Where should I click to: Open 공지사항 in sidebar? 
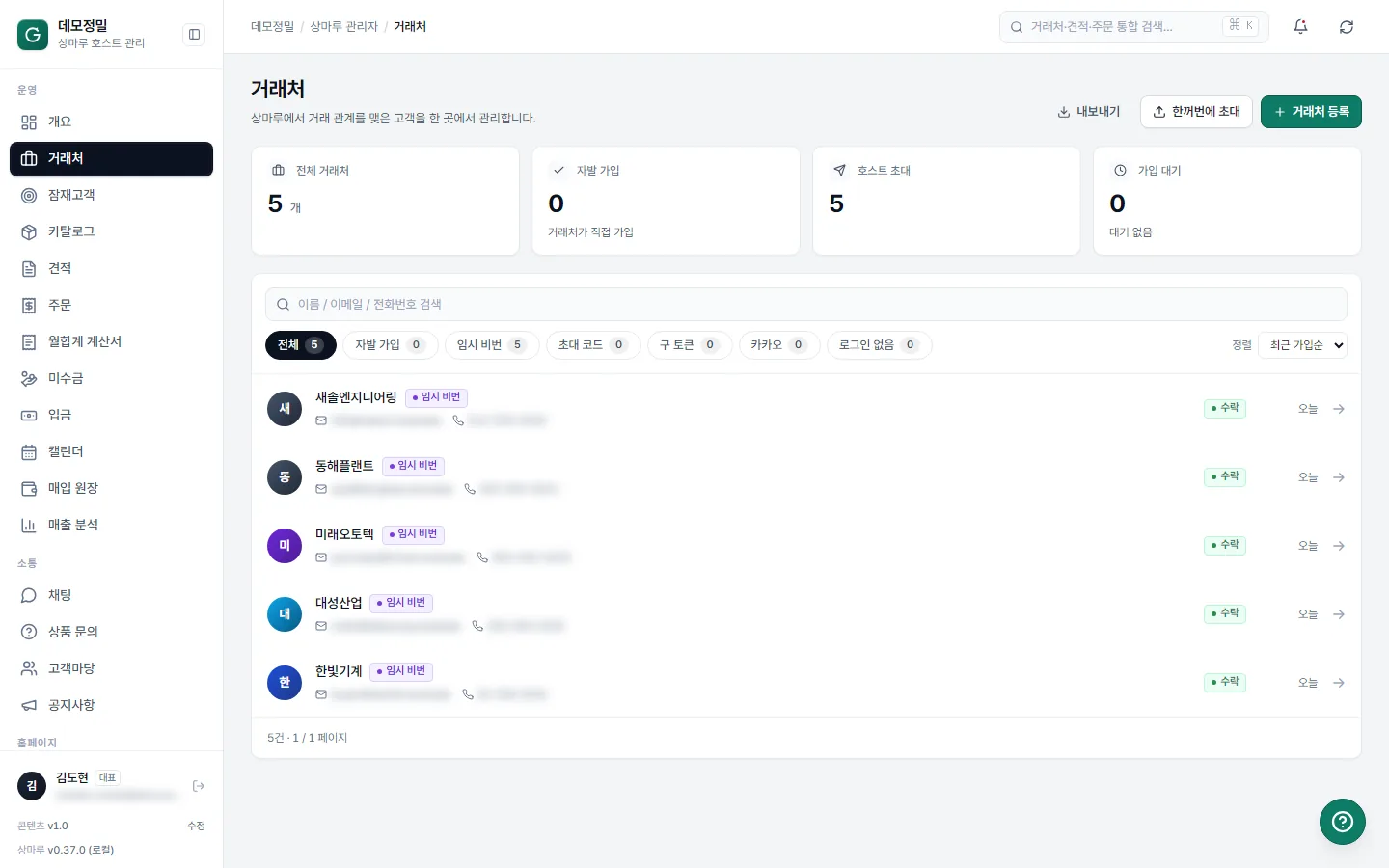(x=111, y=706)
